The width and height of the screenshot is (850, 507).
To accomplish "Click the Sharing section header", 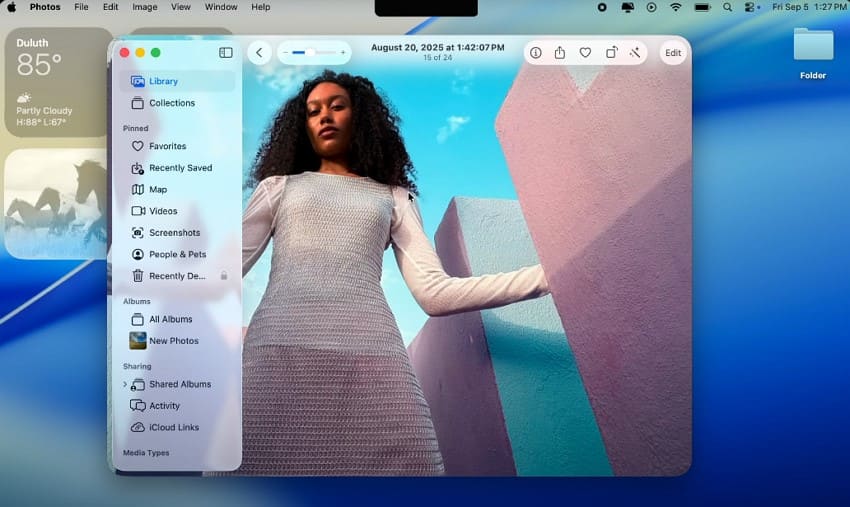I will [x=137, y=366].
